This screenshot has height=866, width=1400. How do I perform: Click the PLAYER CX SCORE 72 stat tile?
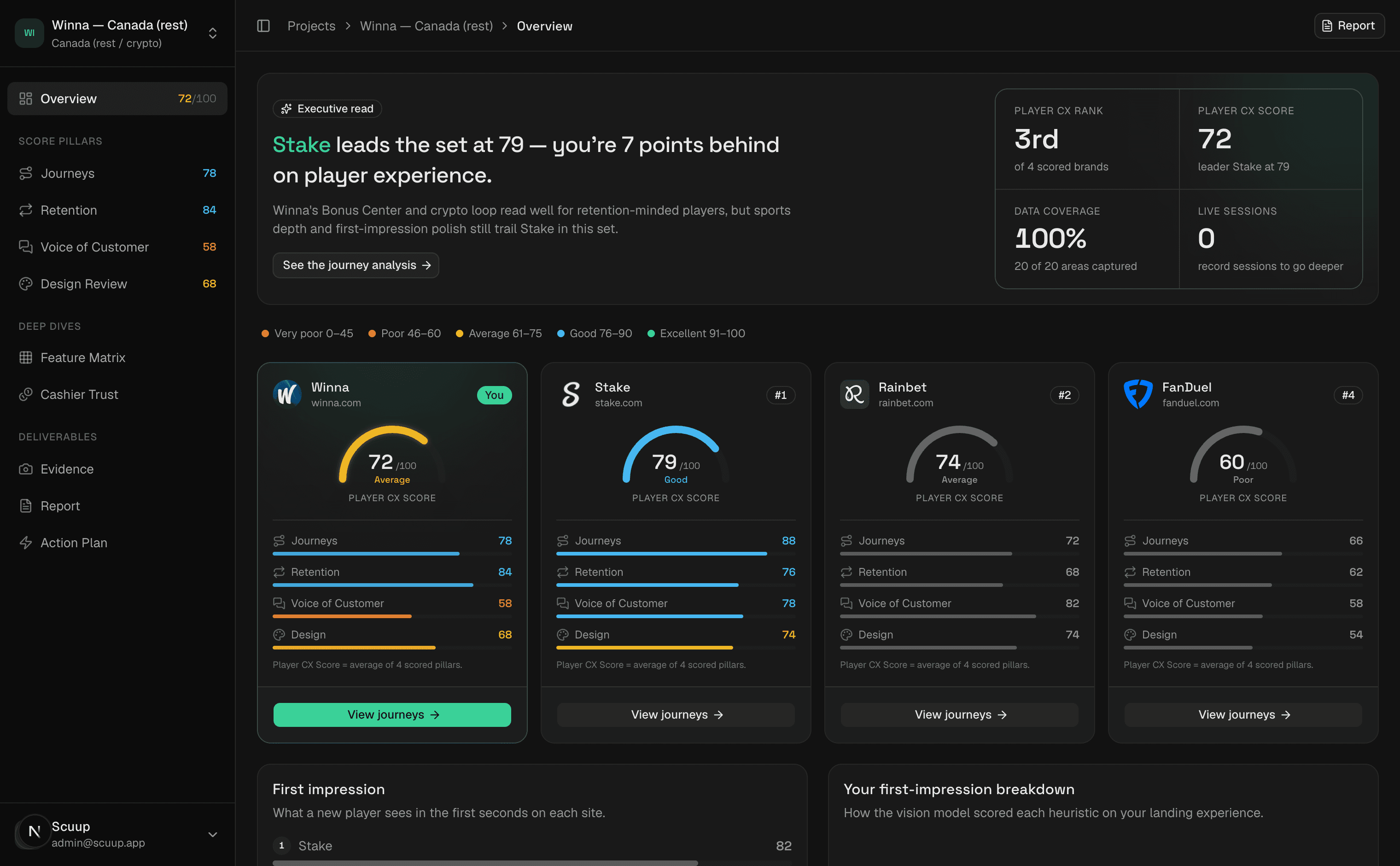tap(1271, 139)
